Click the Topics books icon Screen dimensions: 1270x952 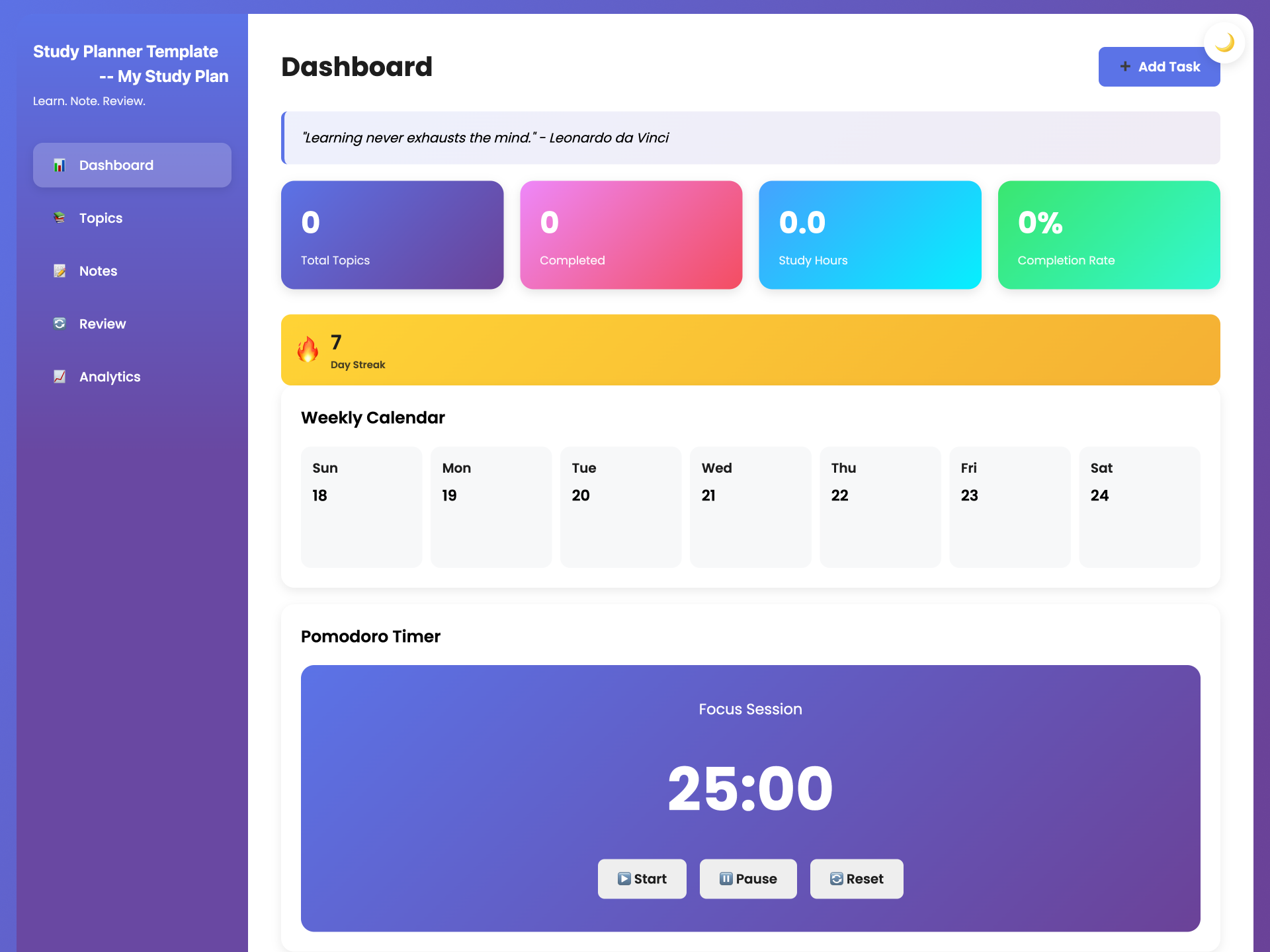click(x=60, y=218)
